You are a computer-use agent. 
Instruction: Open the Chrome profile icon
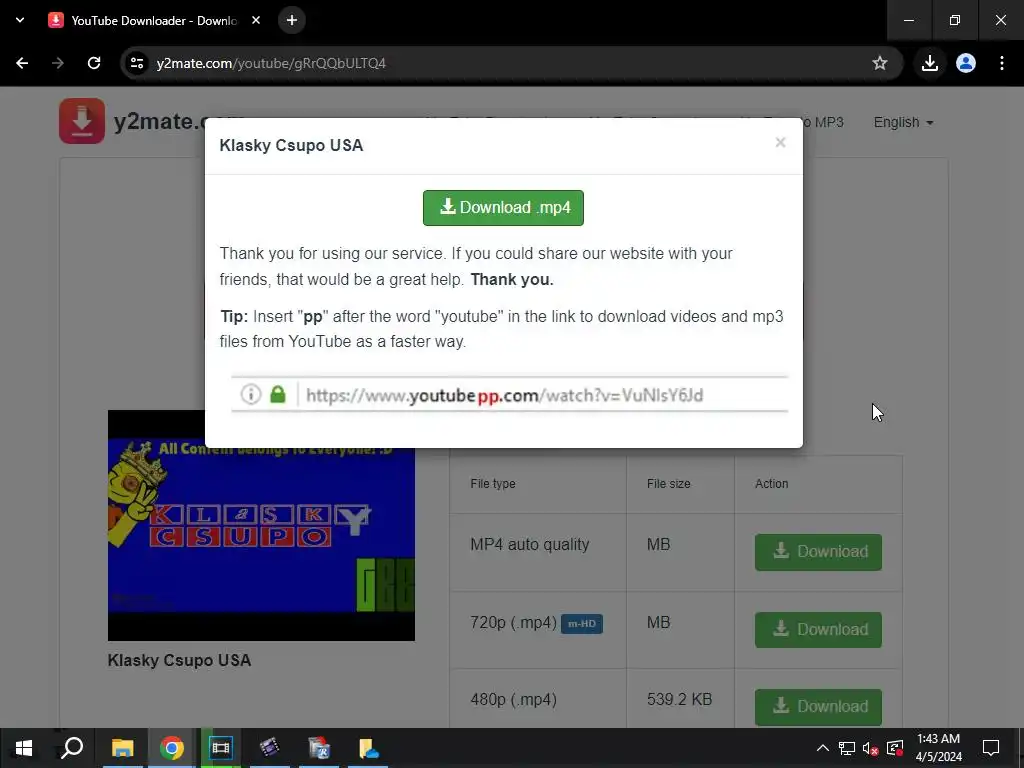click(965, 63)
